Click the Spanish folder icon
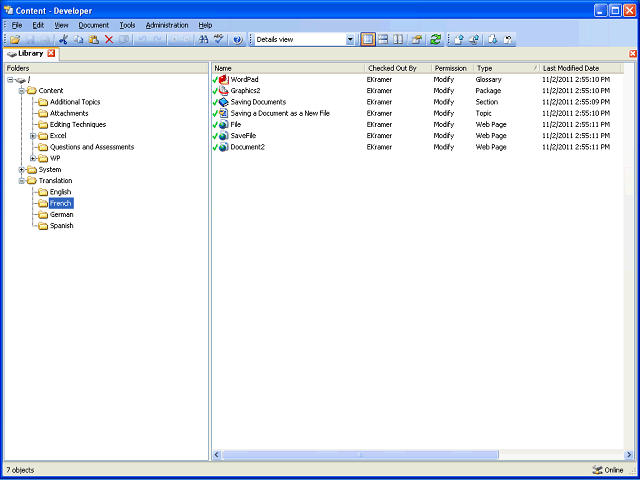This screenshot has height=480, width=640. click(43, 226)
